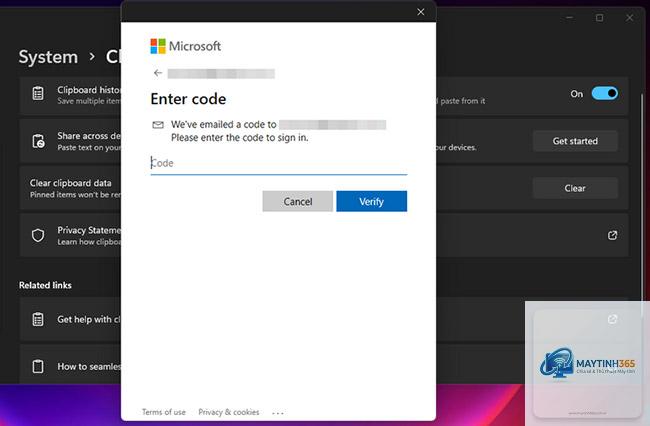Viewport: 650px width, 426px height.
Task: Click the Privacy Statement shield icon
Action: point(38,235)
